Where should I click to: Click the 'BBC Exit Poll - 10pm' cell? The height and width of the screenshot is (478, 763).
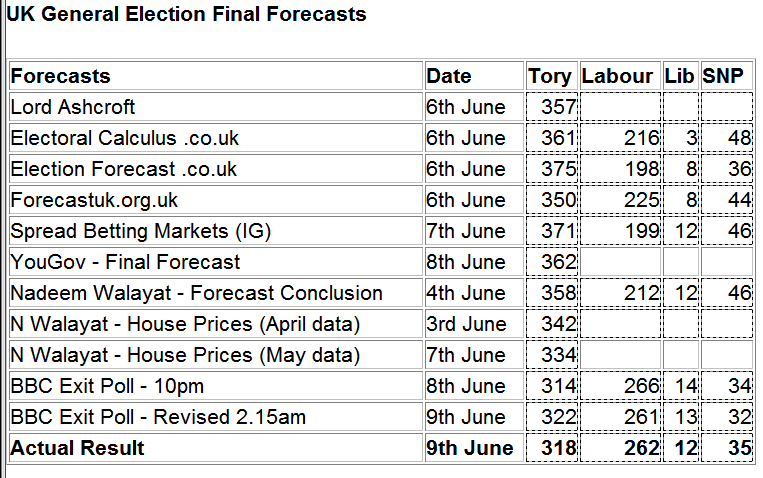pyautogui.click(x=107, y=386)
